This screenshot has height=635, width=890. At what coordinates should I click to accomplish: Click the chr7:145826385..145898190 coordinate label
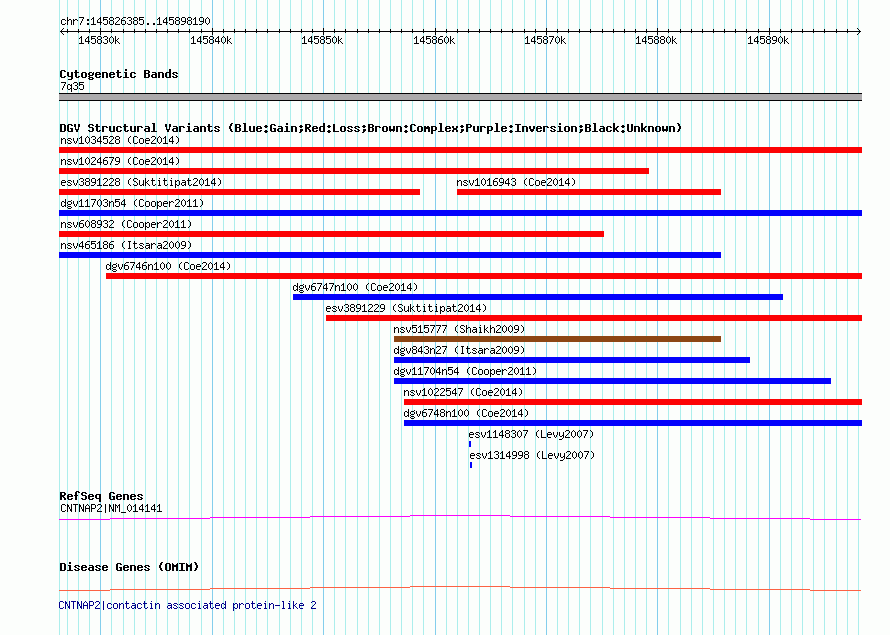pos(135,21)
